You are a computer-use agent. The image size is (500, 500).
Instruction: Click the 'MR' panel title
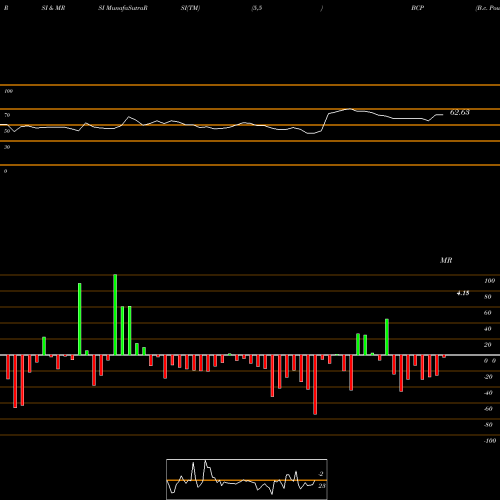coord(446,260)
